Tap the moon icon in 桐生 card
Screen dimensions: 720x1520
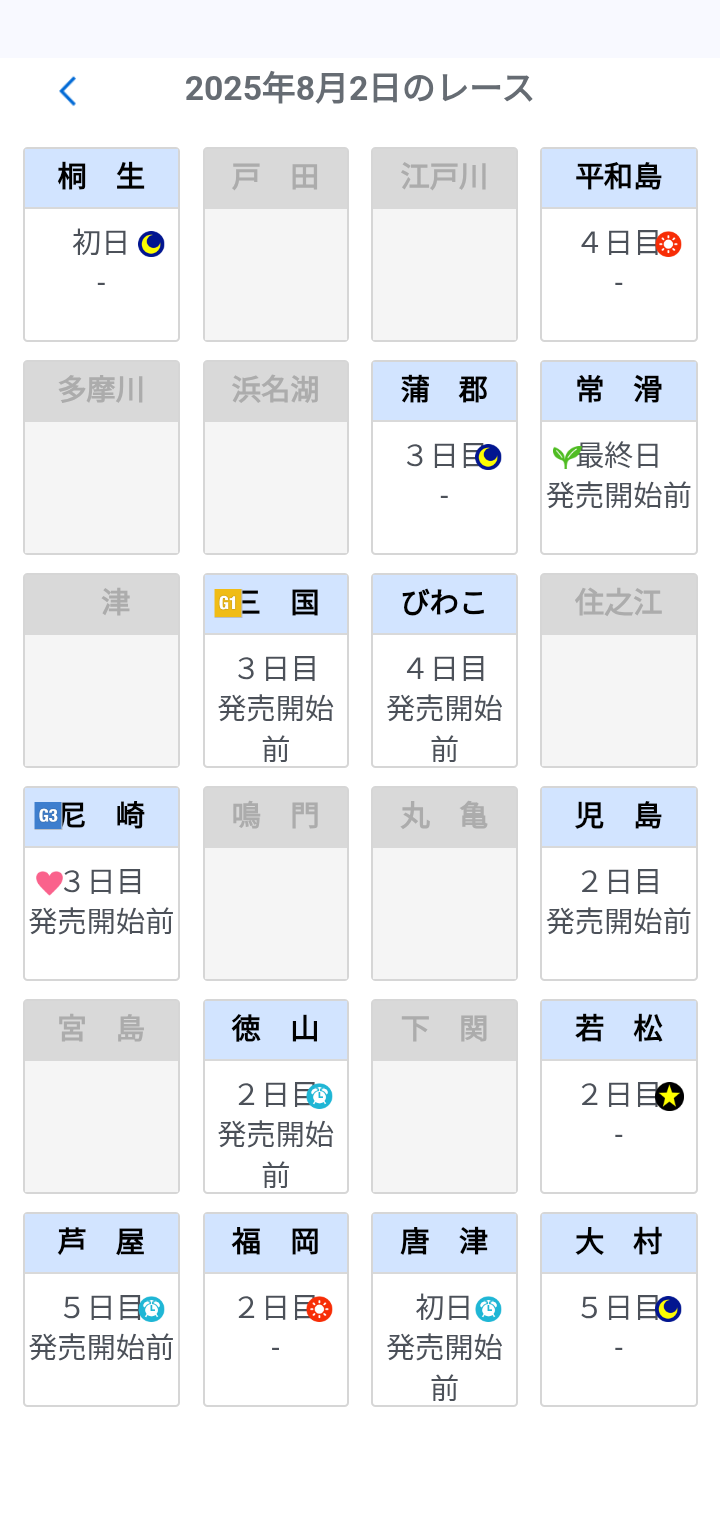[151, 244]
